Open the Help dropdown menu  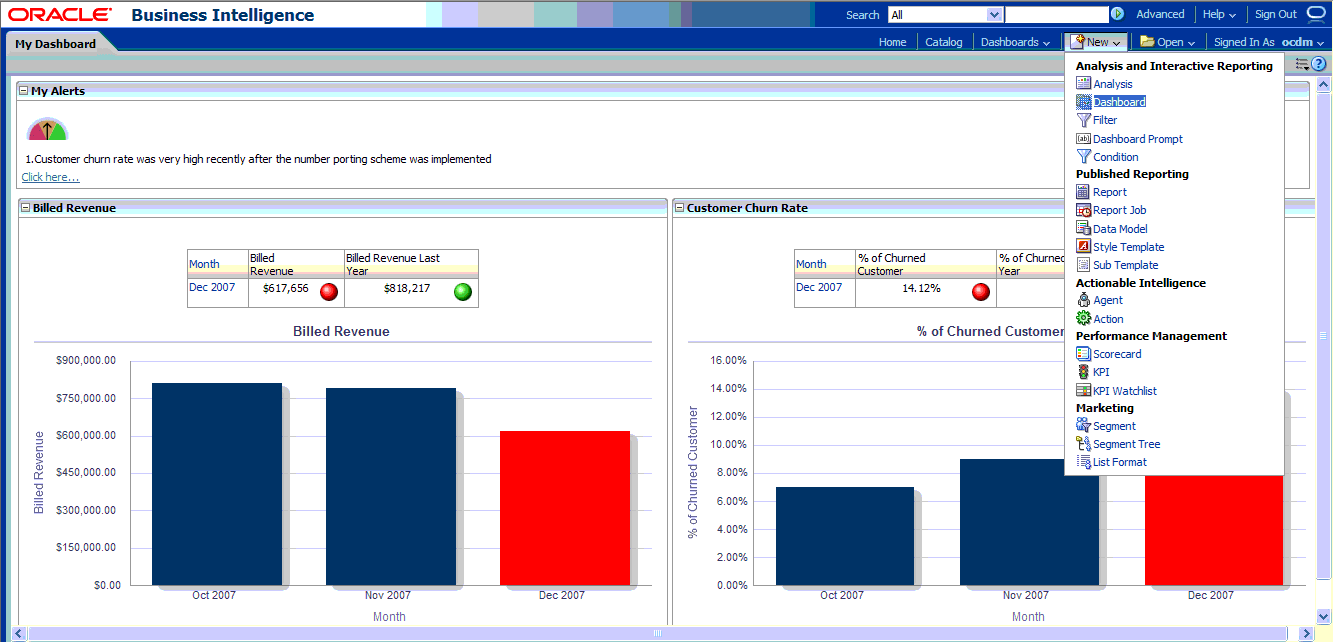1219,14
